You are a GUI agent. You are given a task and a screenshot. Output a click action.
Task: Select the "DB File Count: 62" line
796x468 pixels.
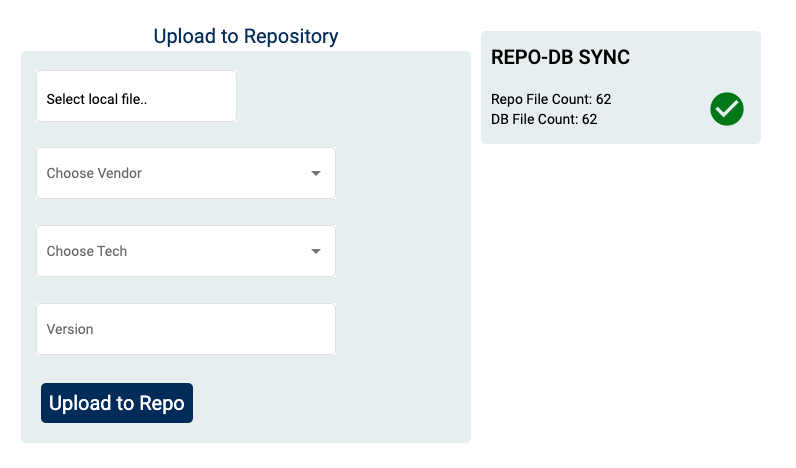[x=544, y=119]
